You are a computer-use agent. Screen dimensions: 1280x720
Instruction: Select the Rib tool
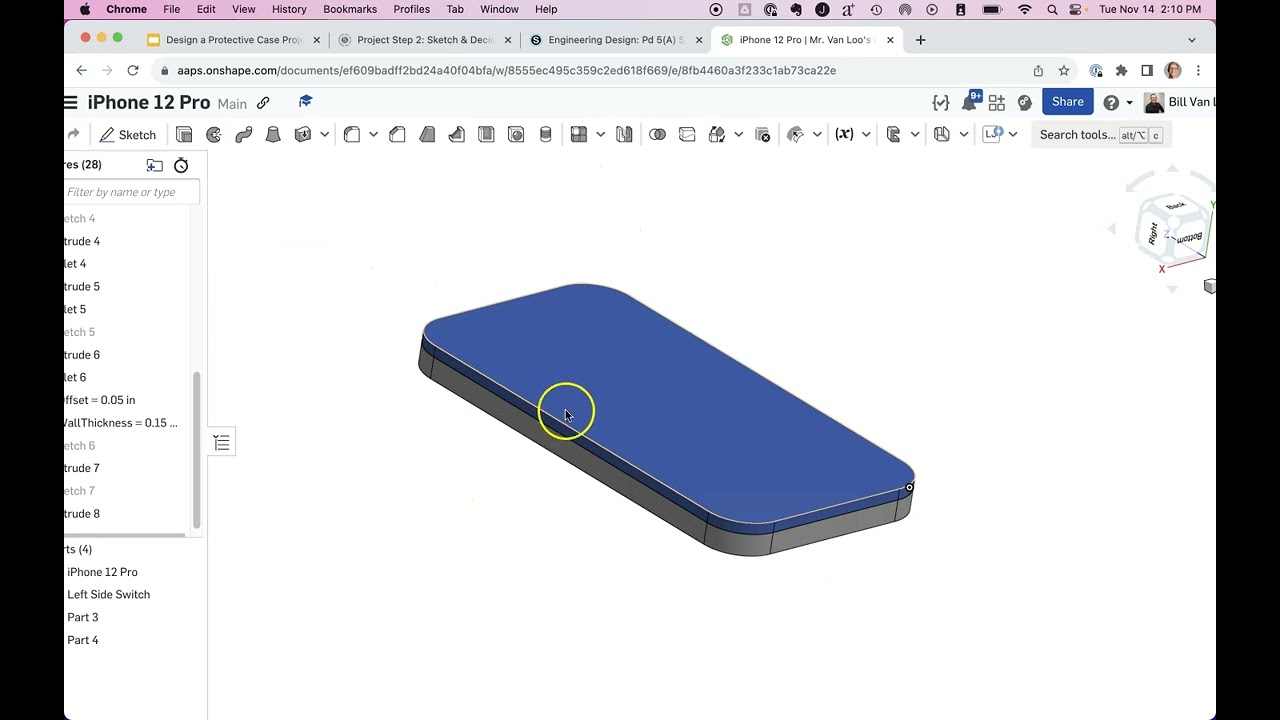pos(457,134)
